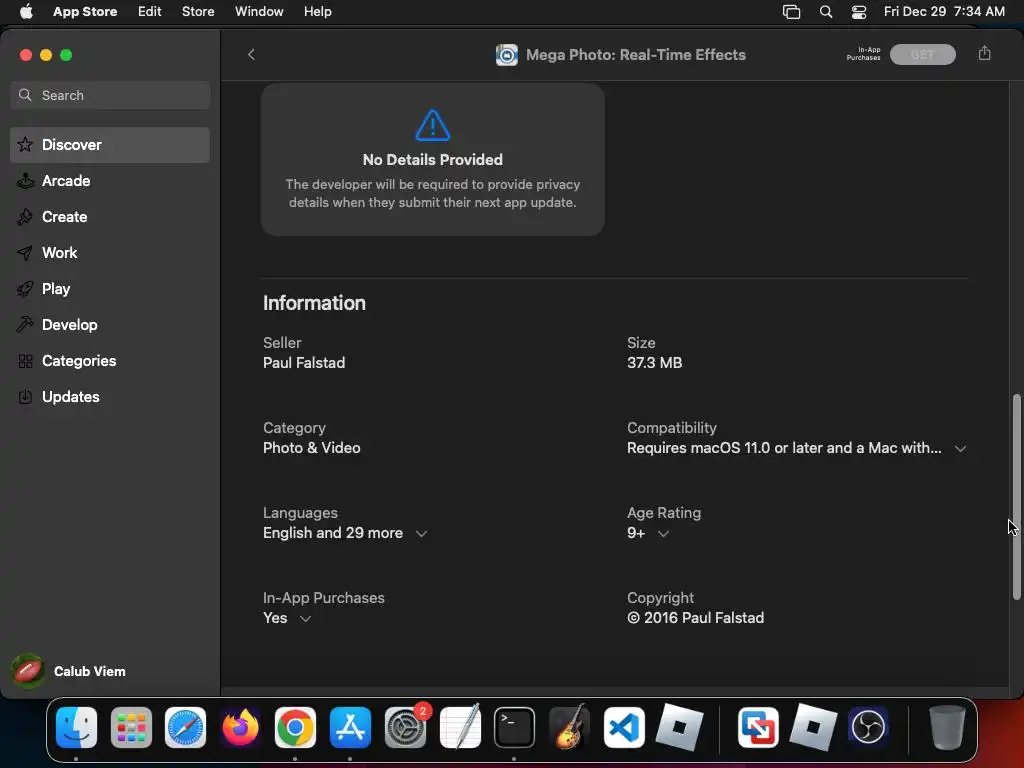The height and width of the screenshot is (768, 1024).
Task: Expand the Languages list chevron
Action: point(421,534)
